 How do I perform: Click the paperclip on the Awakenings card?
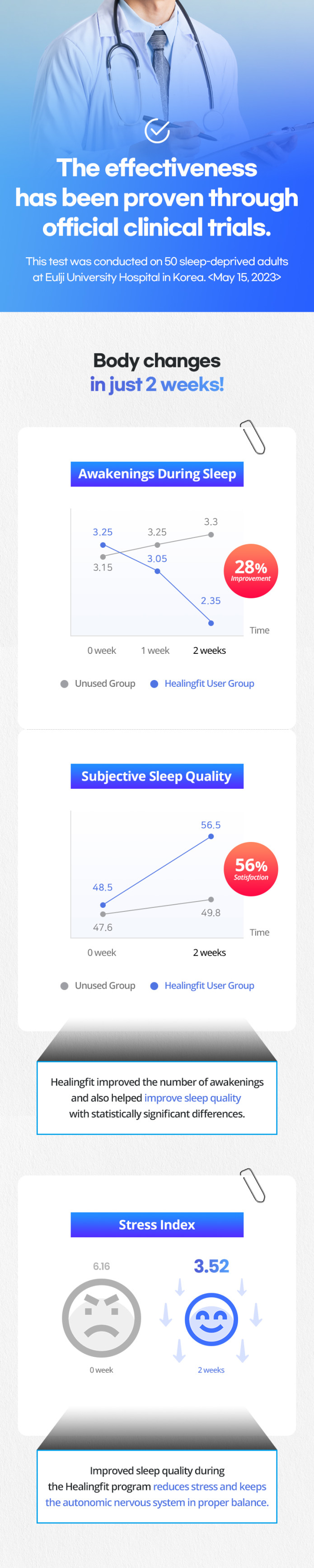(253, 436)
